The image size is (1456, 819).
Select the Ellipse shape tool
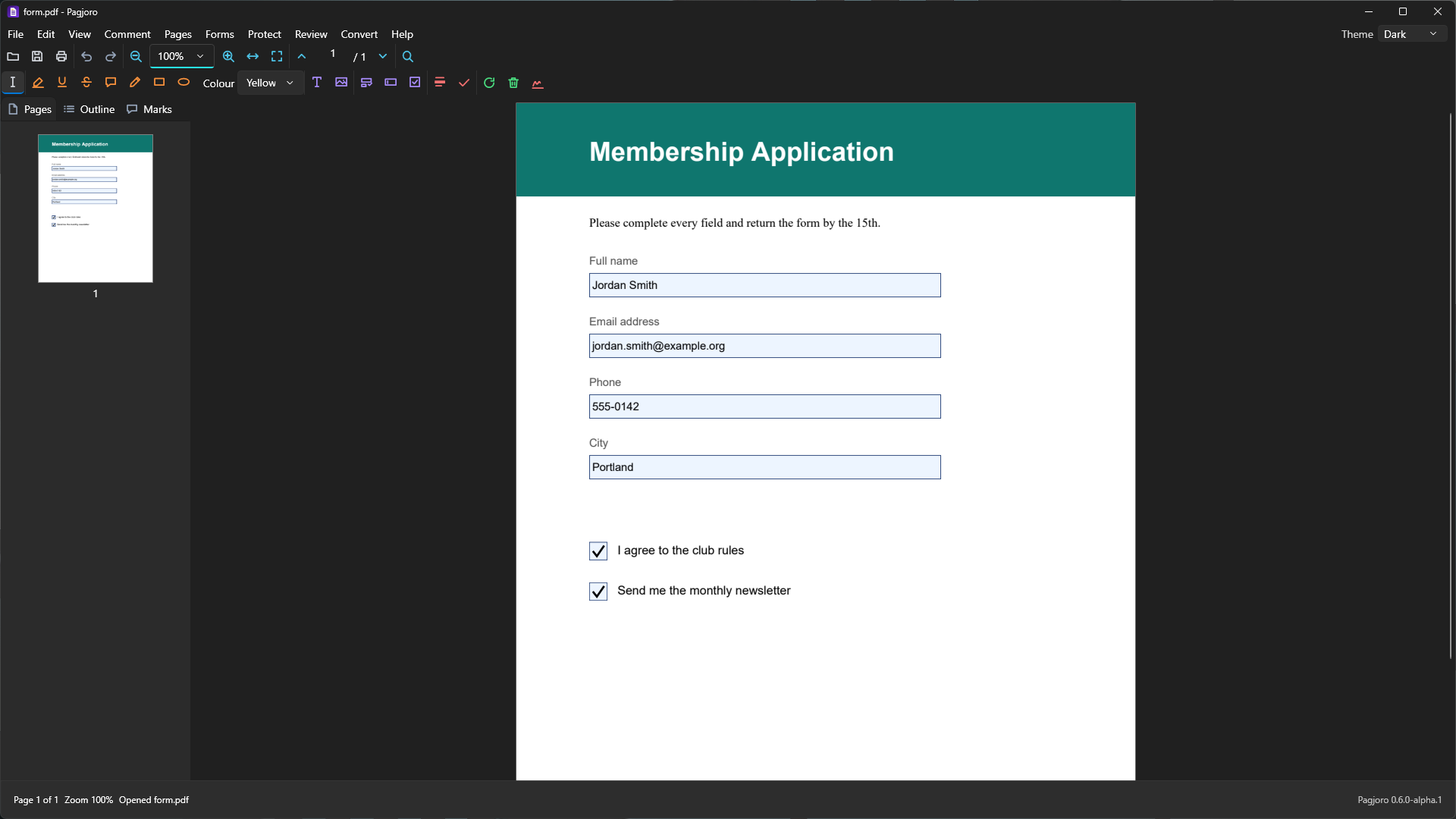click(x=184, y=83)
